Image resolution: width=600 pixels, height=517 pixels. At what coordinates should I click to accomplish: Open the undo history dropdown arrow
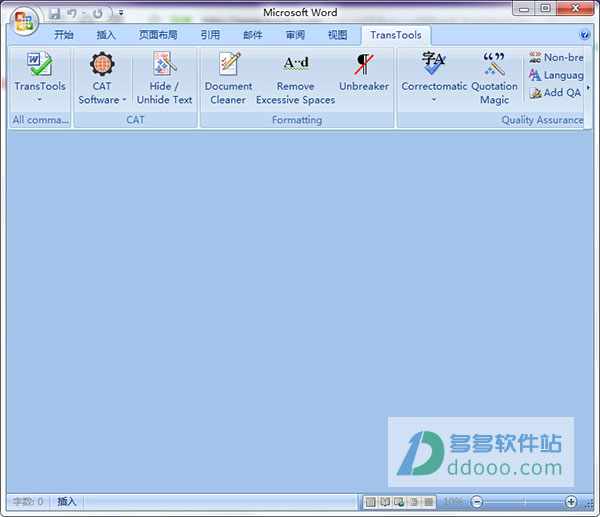pyautogui.click(x=83, y=14)
